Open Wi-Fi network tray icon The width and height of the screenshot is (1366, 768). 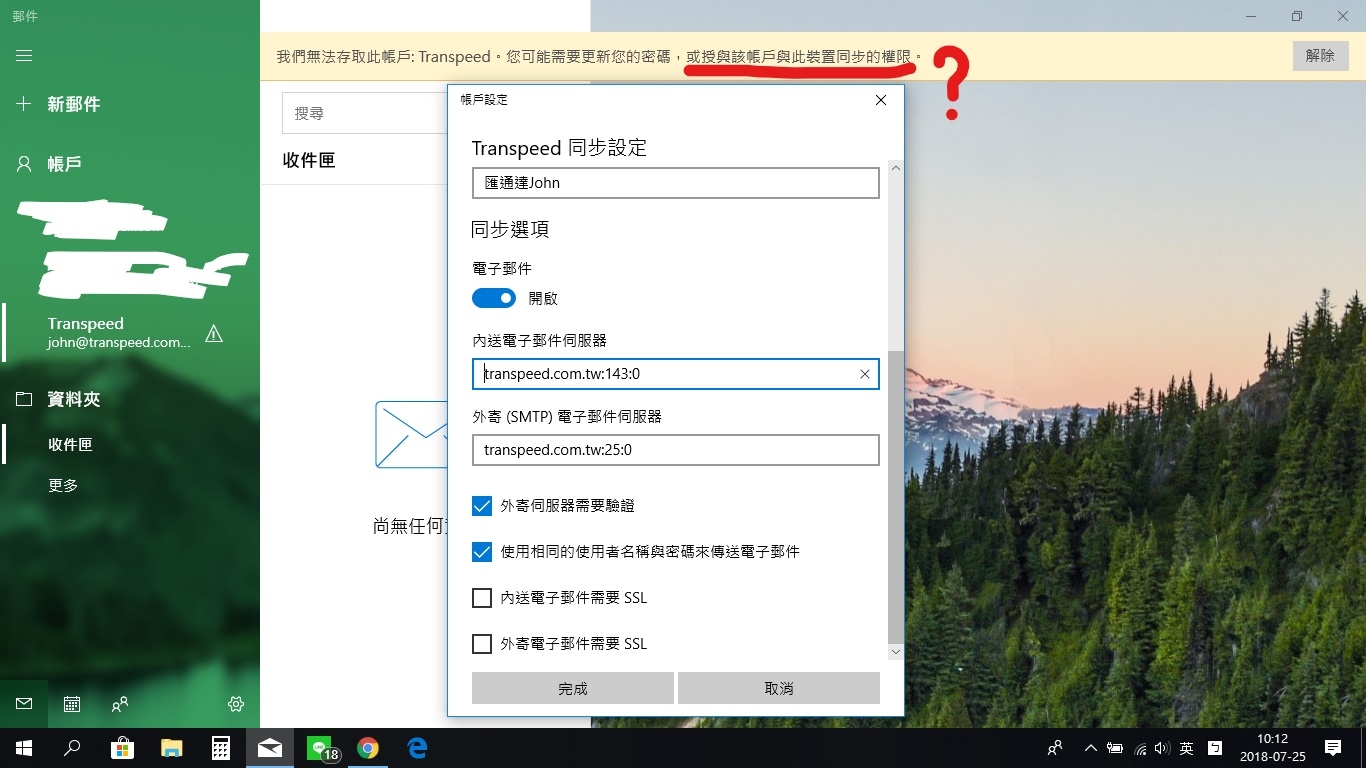tap(1140, 748)
